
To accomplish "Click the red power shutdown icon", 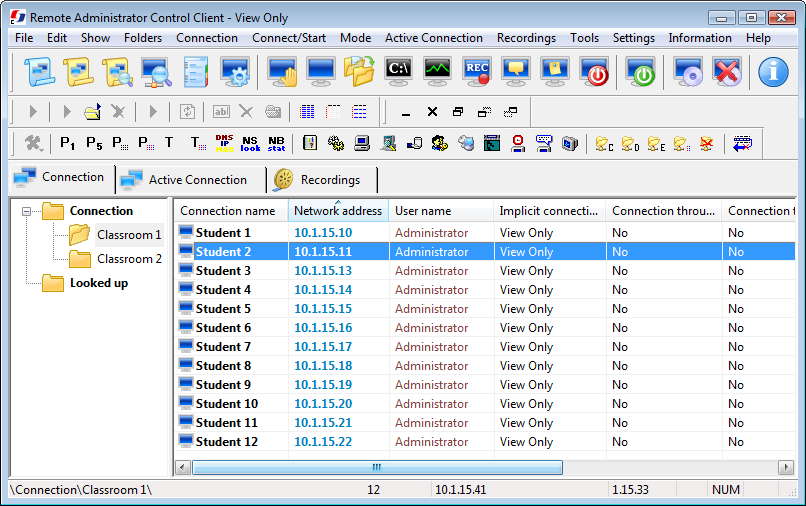I will (594, 71).
